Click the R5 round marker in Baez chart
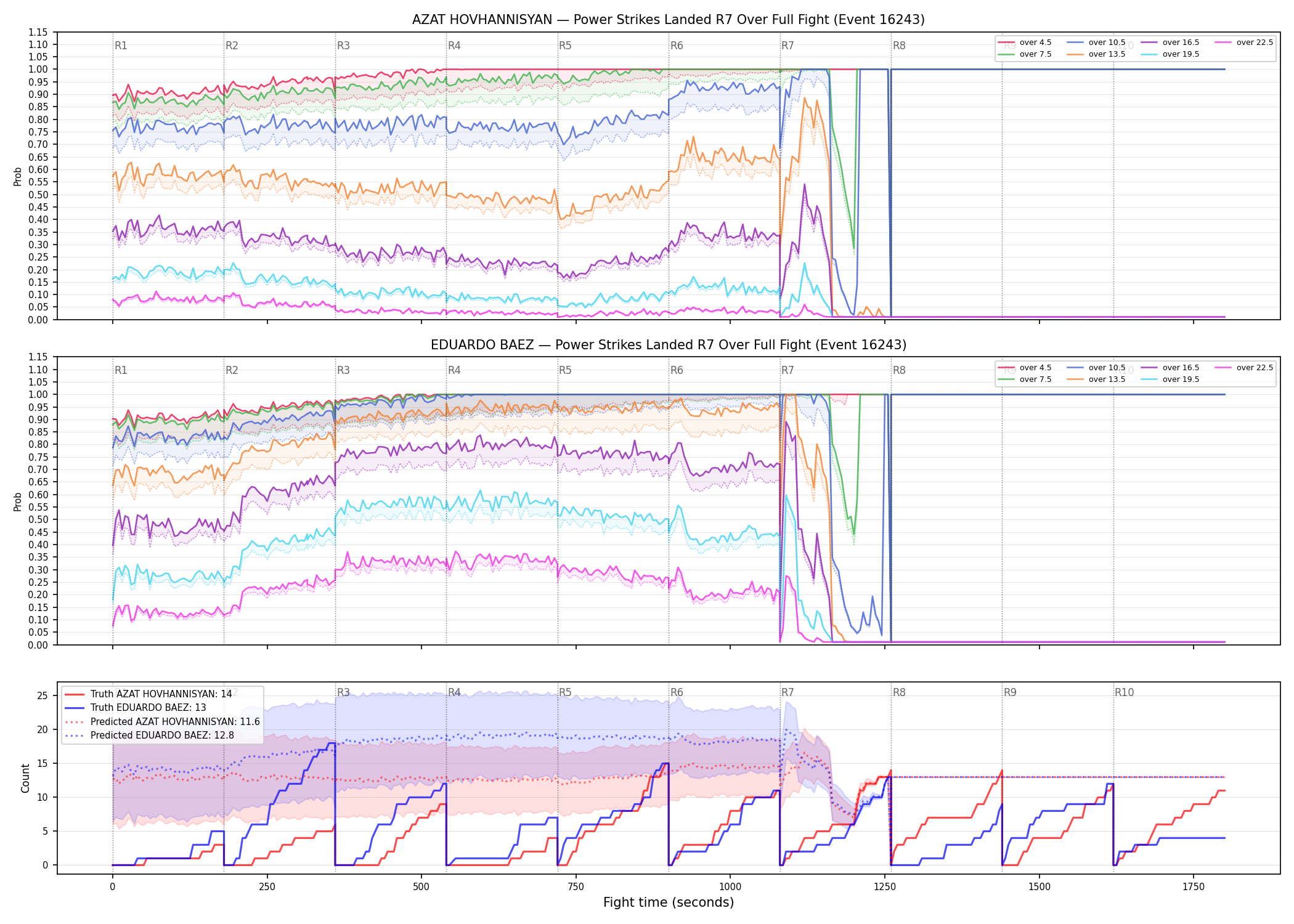Image resolution: width=1294 pixels, height=924 pixels. point(565,370)
